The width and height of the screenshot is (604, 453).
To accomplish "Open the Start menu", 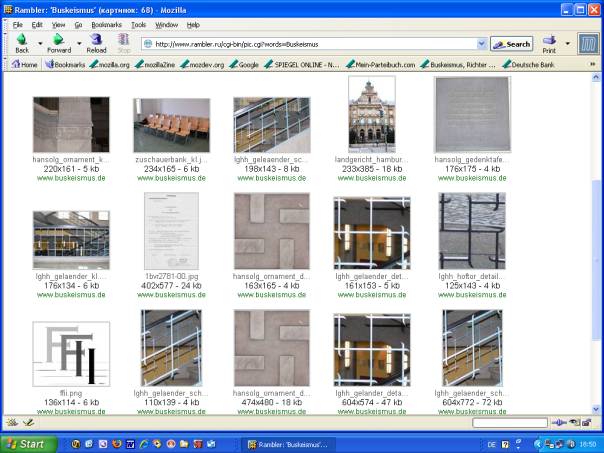I will (x=29, y=444).
